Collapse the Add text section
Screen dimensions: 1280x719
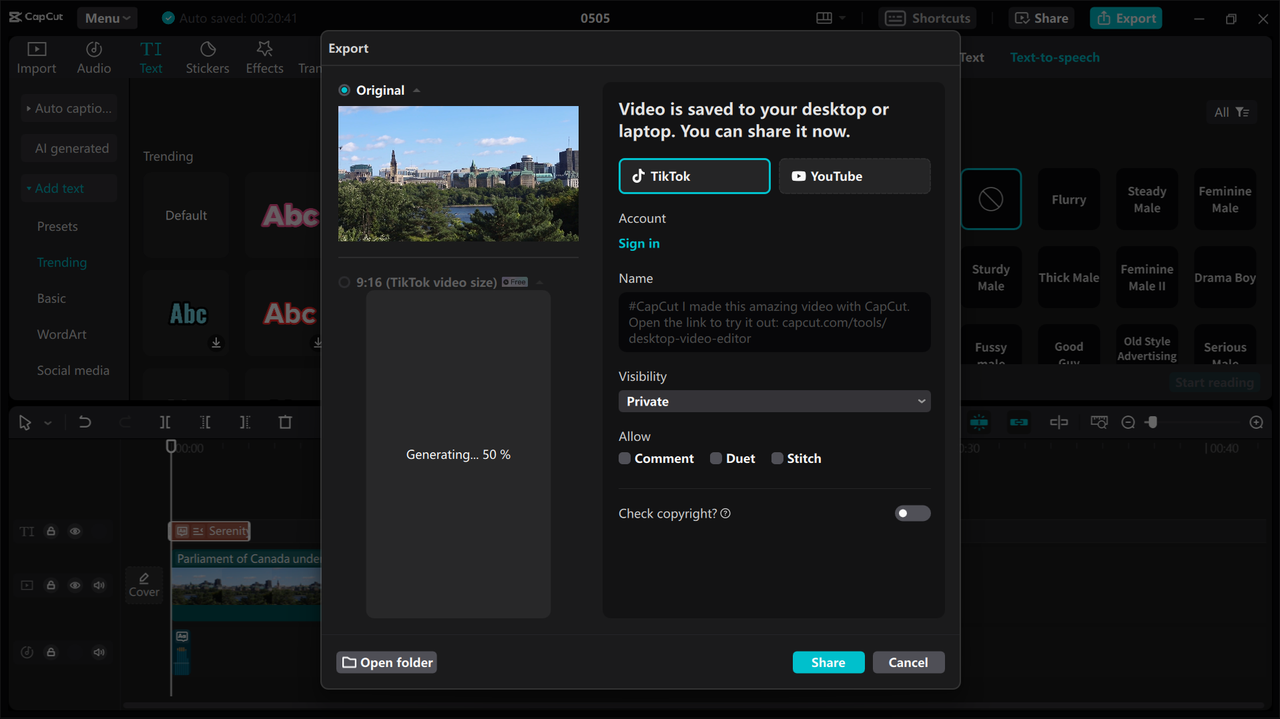(x=69, y=188)
